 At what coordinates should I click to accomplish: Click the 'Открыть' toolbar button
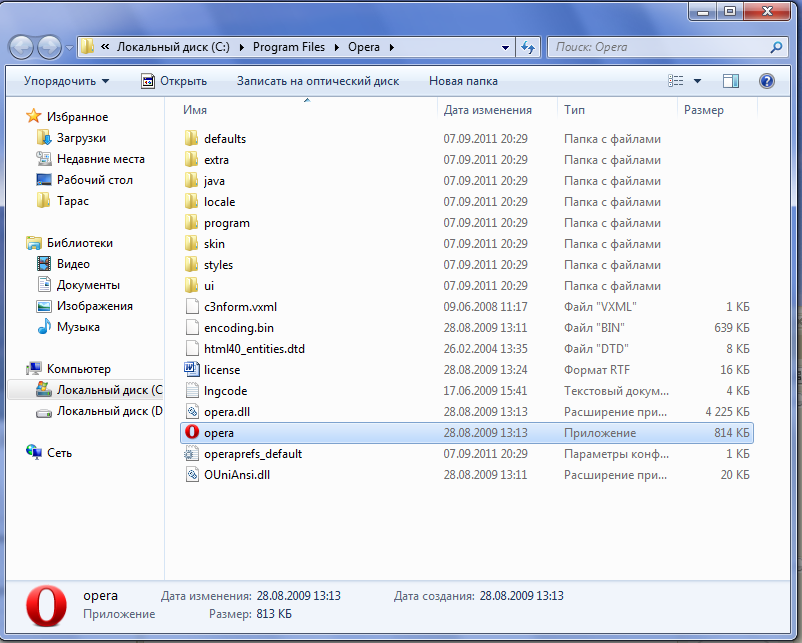click(174, 81)
